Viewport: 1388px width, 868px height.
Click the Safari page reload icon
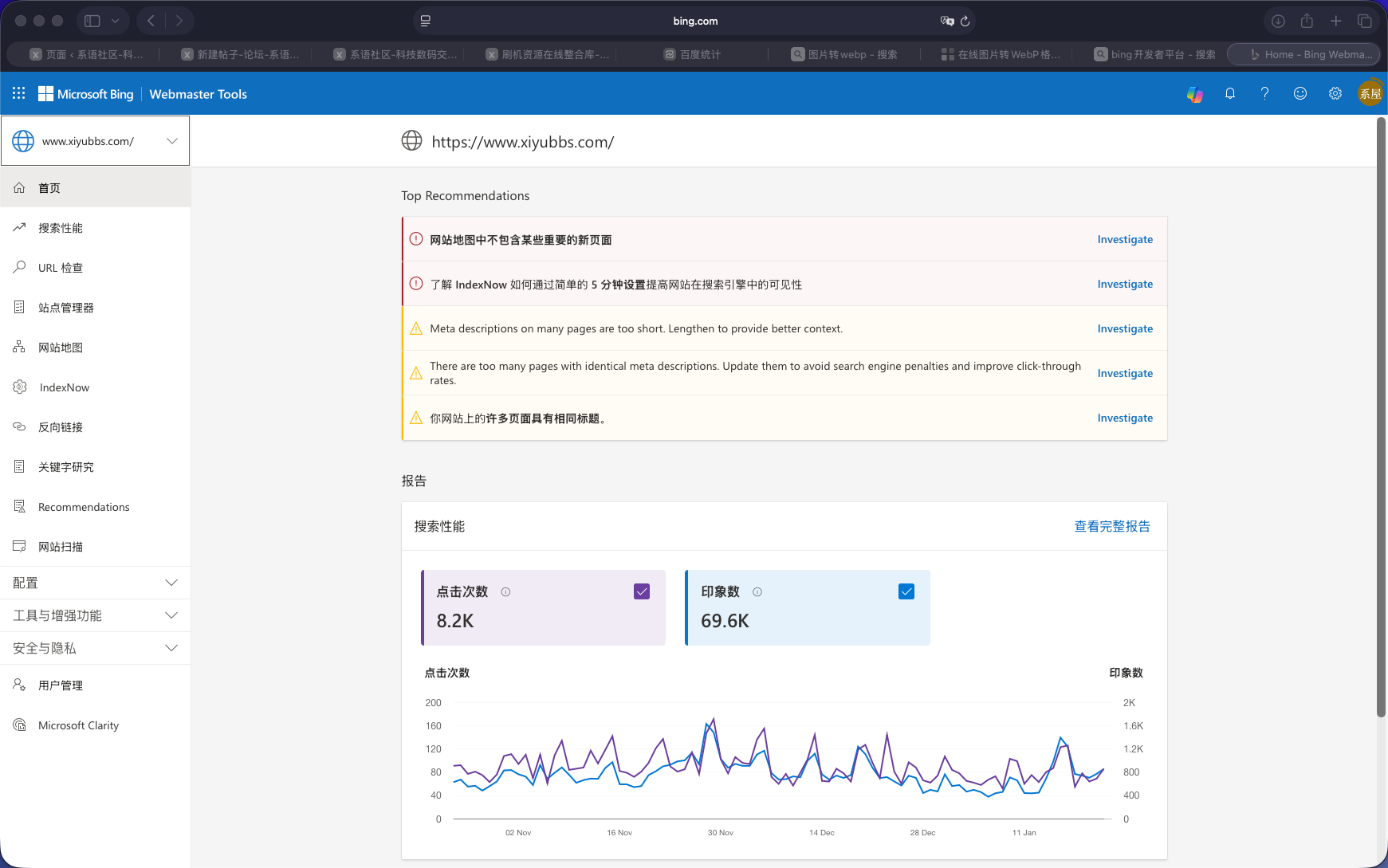pyautogui.click(x=965, y=22)
